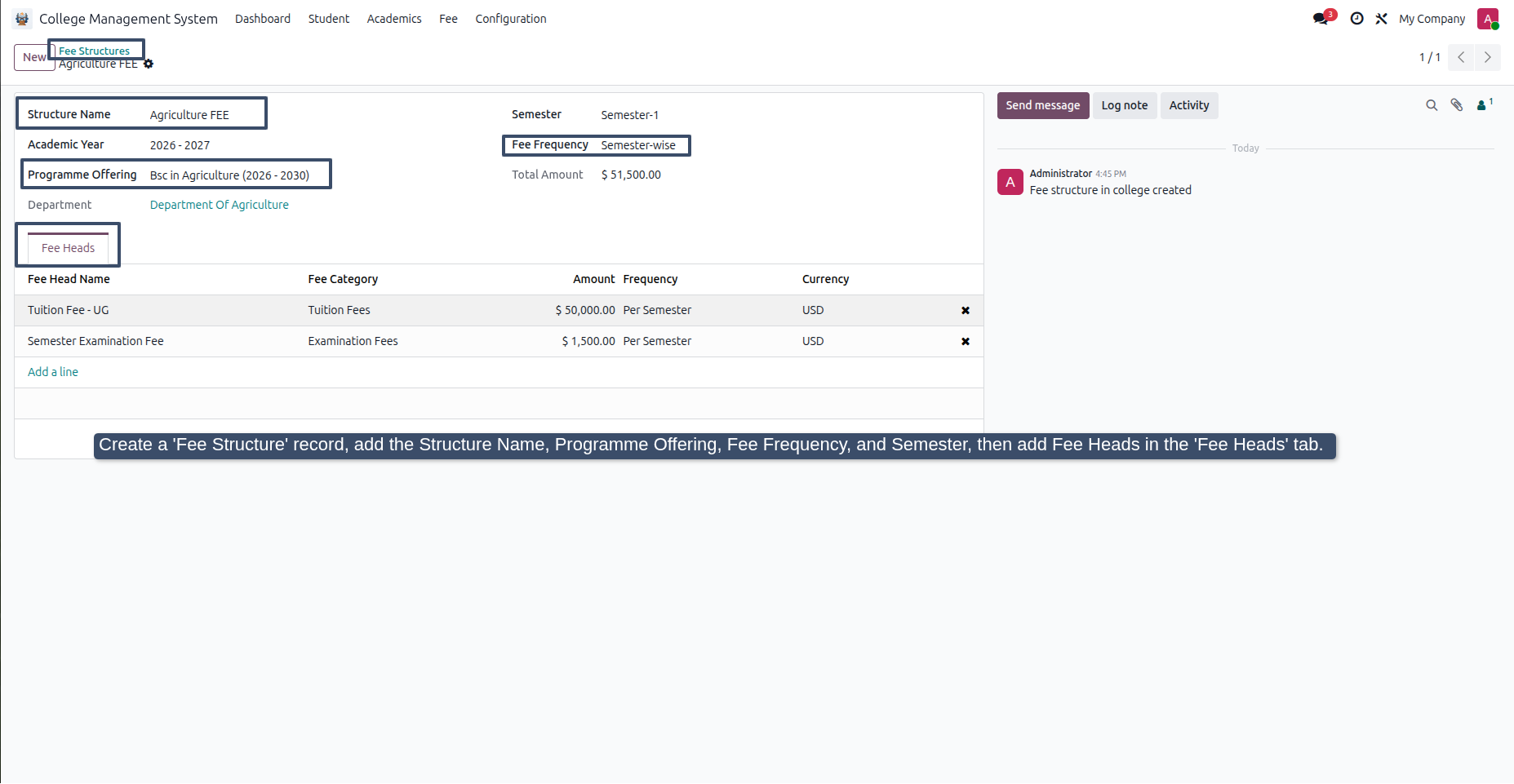
Task: Open the gear actions menu beside Agriculture FEE
Action: coord(149,64)
